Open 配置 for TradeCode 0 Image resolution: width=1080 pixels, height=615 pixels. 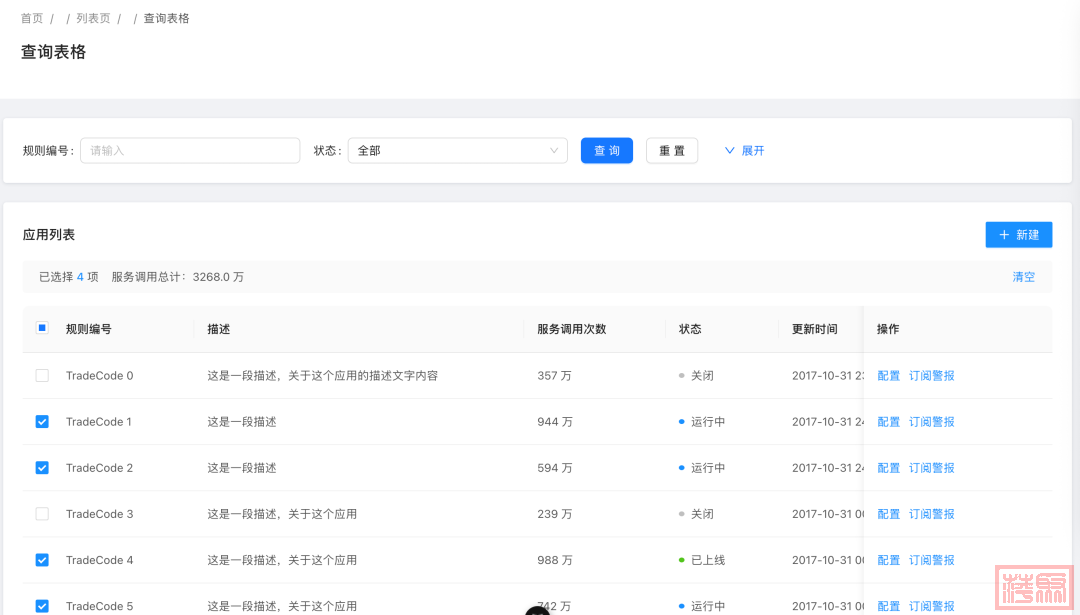(x=888, y=376)
